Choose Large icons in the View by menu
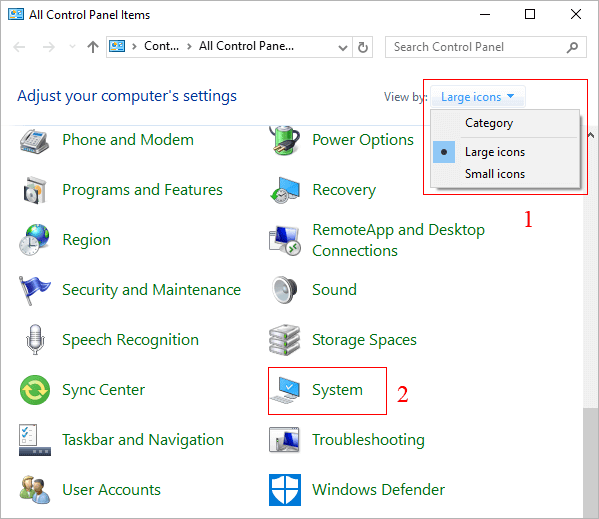 [505, 152]
